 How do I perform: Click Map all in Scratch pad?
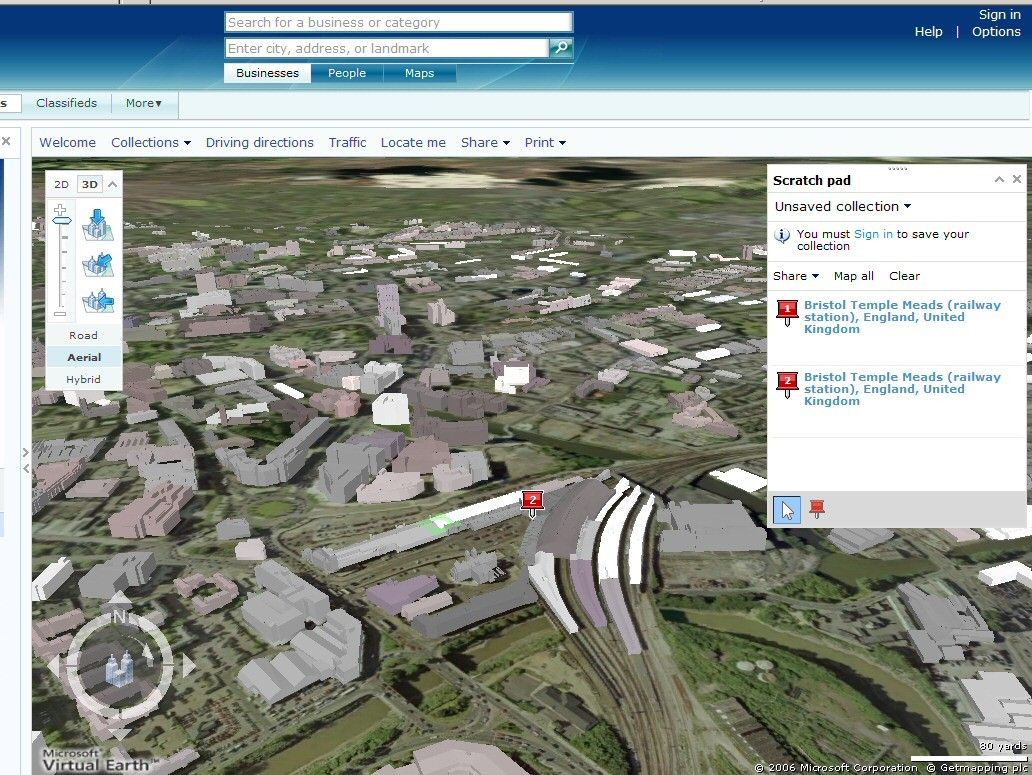[x=853, y=275]
